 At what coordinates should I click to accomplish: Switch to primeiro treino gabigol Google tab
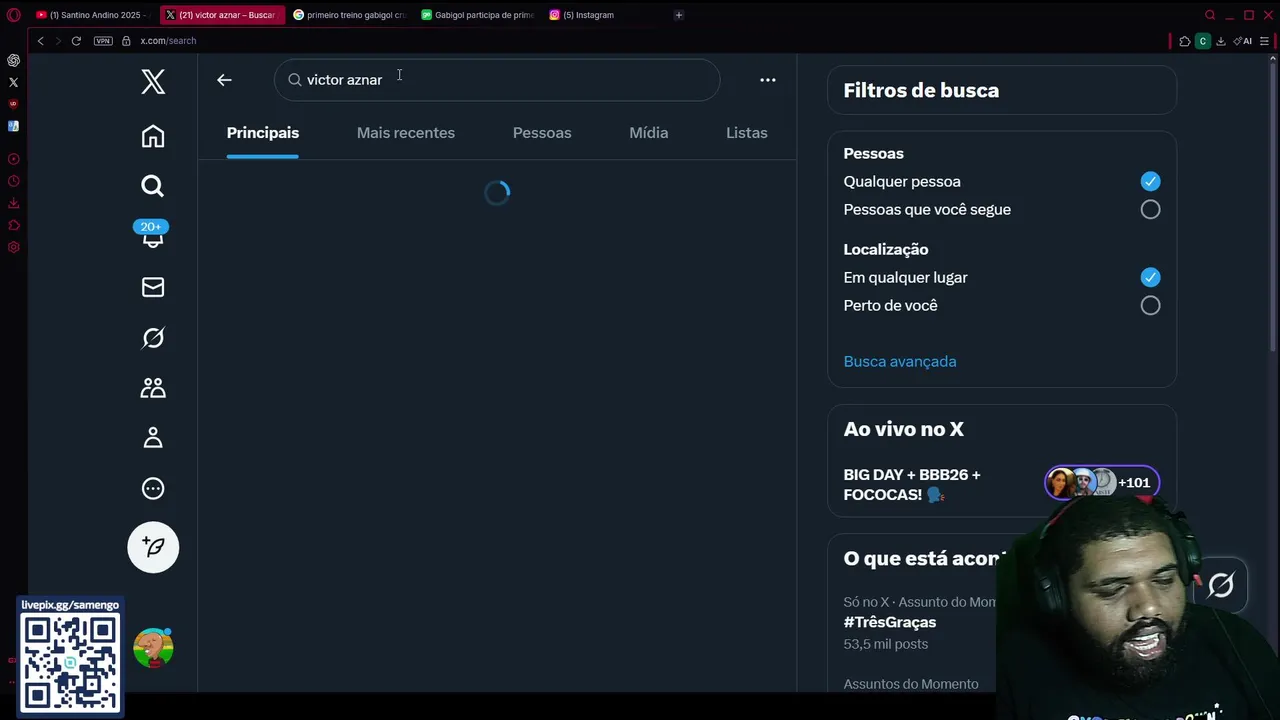349,15
